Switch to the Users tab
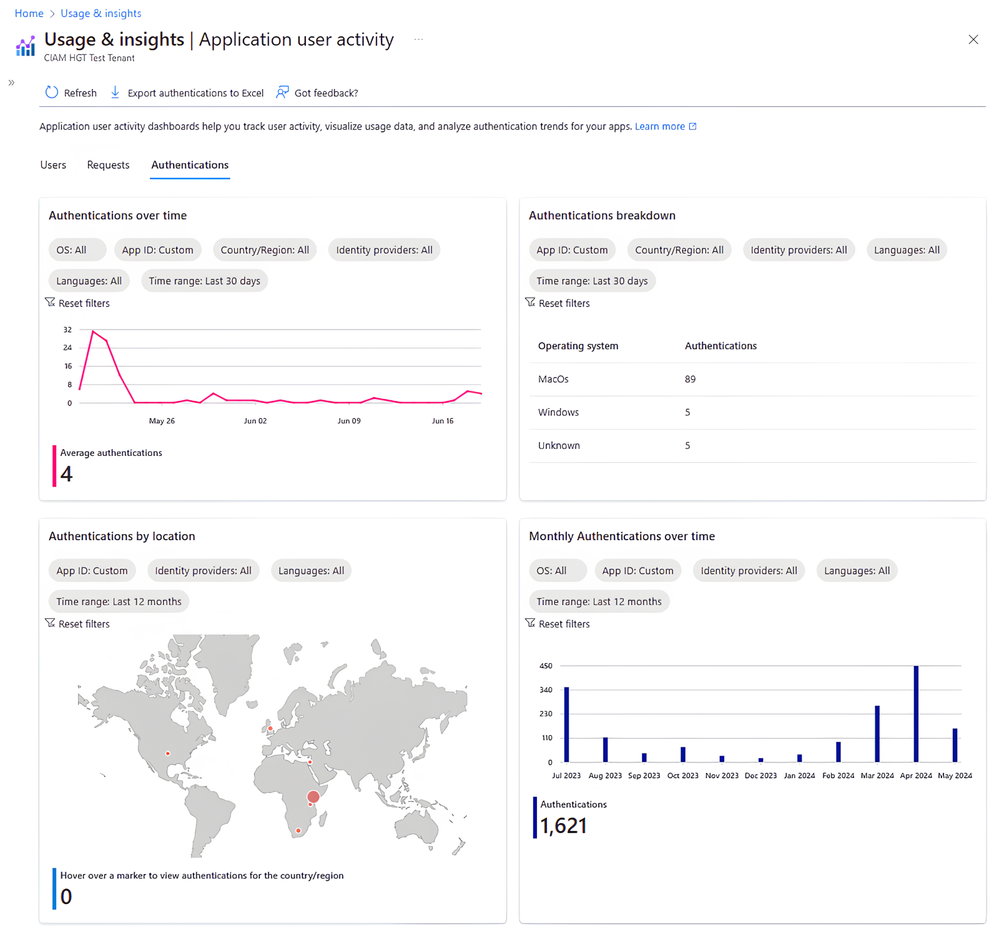The width and height of the screenshot is (999, 946). (53, 165)
